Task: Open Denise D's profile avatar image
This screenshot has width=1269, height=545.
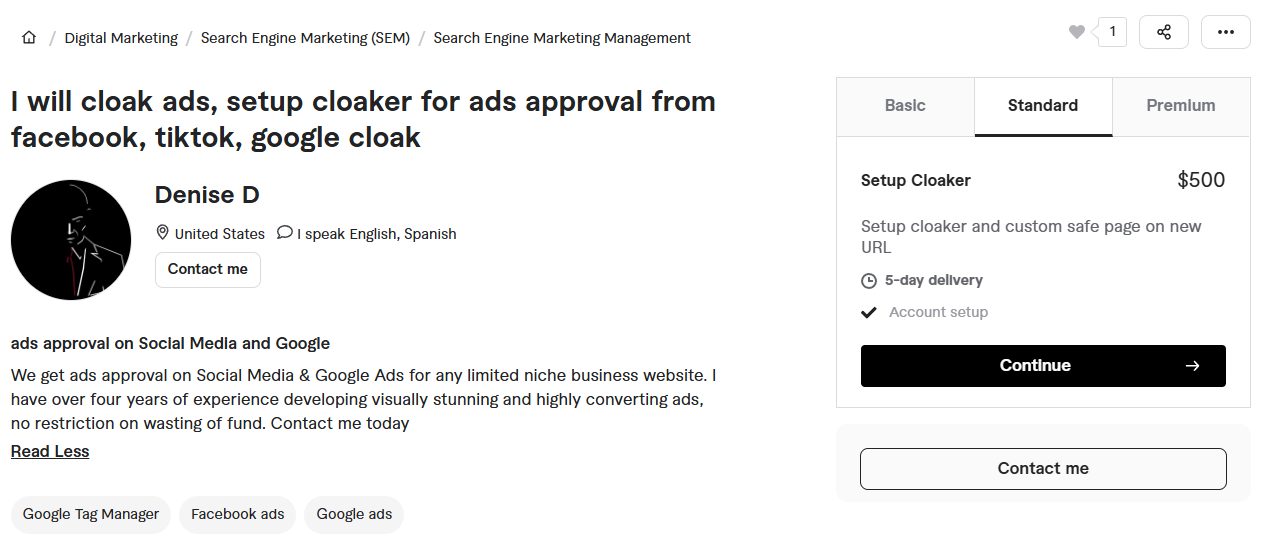Action: coord(71,240)
